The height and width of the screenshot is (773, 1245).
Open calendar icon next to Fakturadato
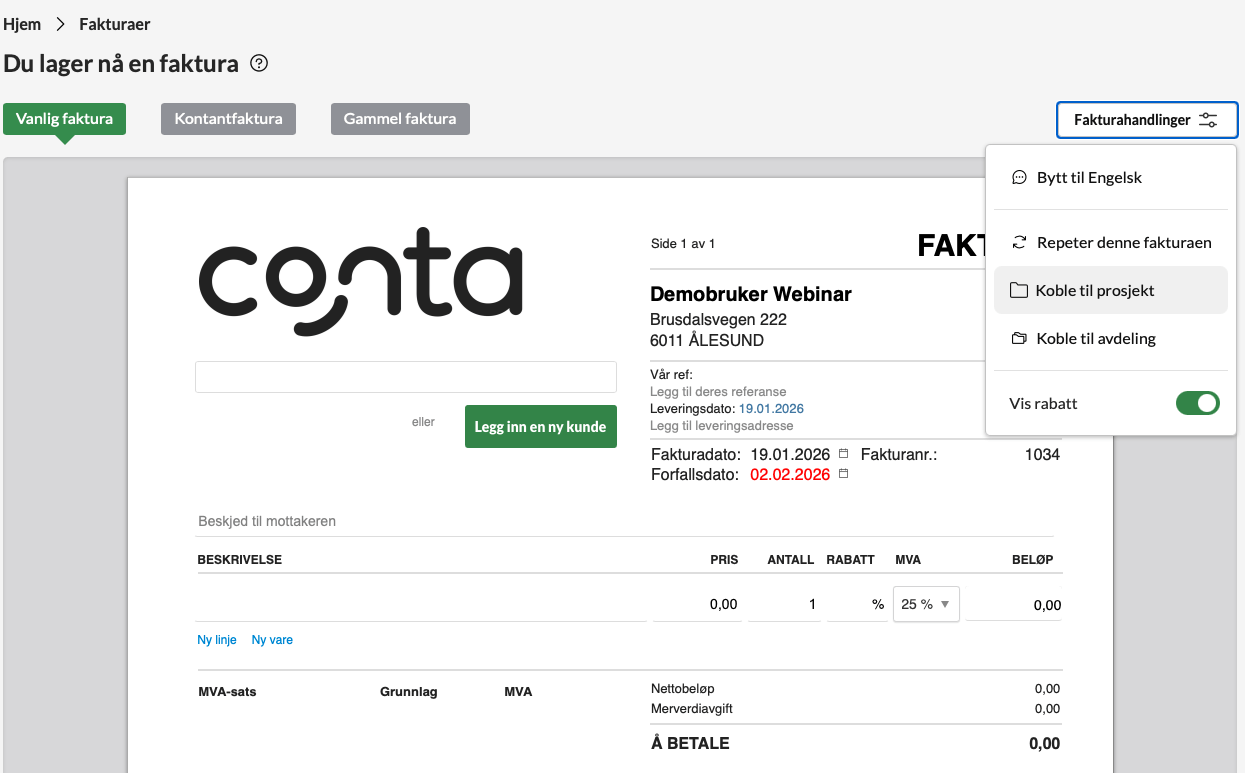pyautogui.click(x=843, y=454)
